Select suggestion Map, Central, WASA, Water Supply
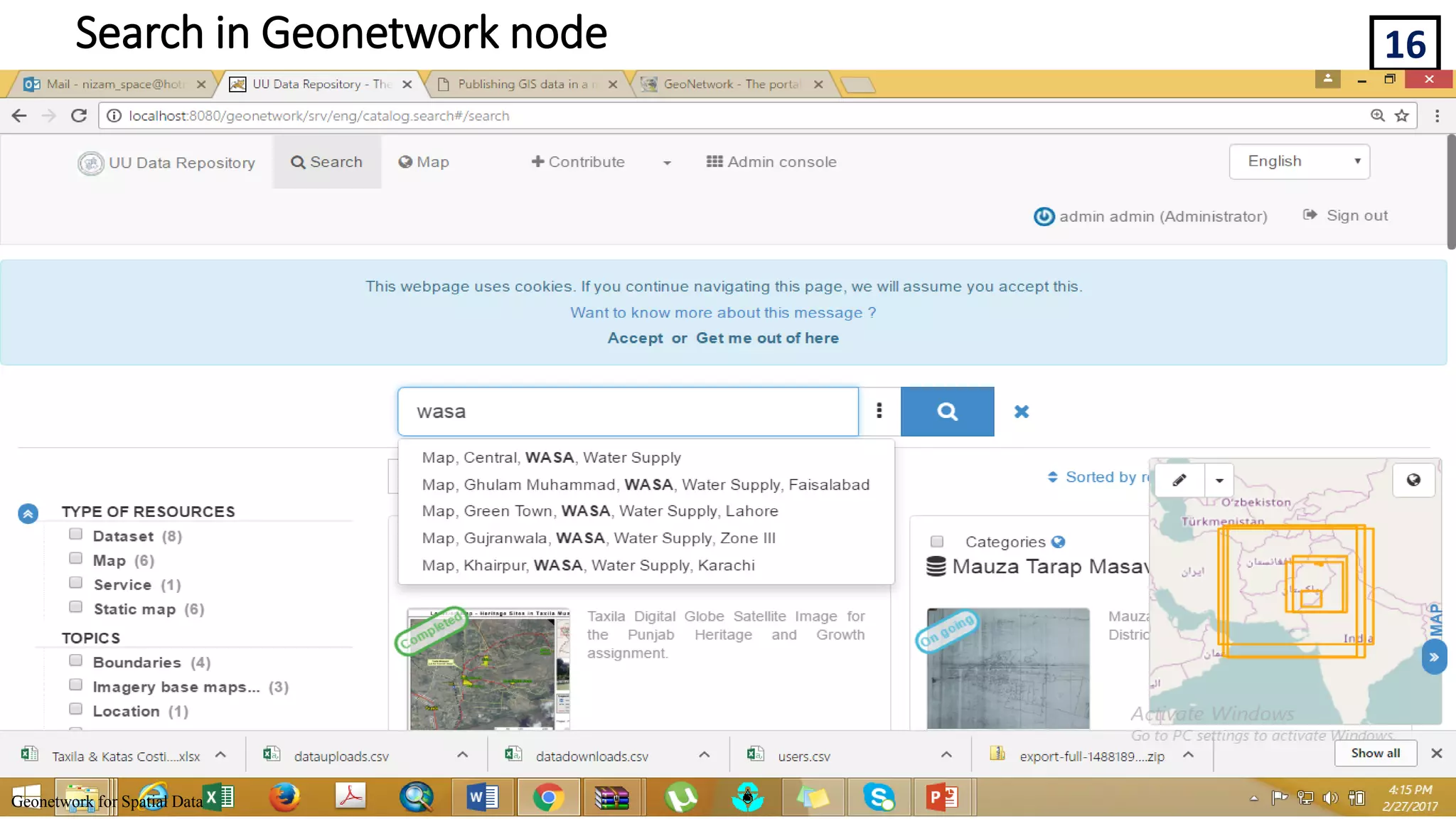 pyautogui.click(x=552, y=458)
